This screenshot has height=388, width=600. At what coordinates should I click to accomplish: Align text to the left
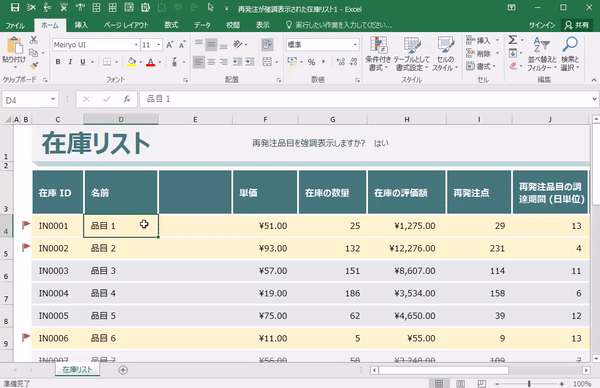pos(199,62)
